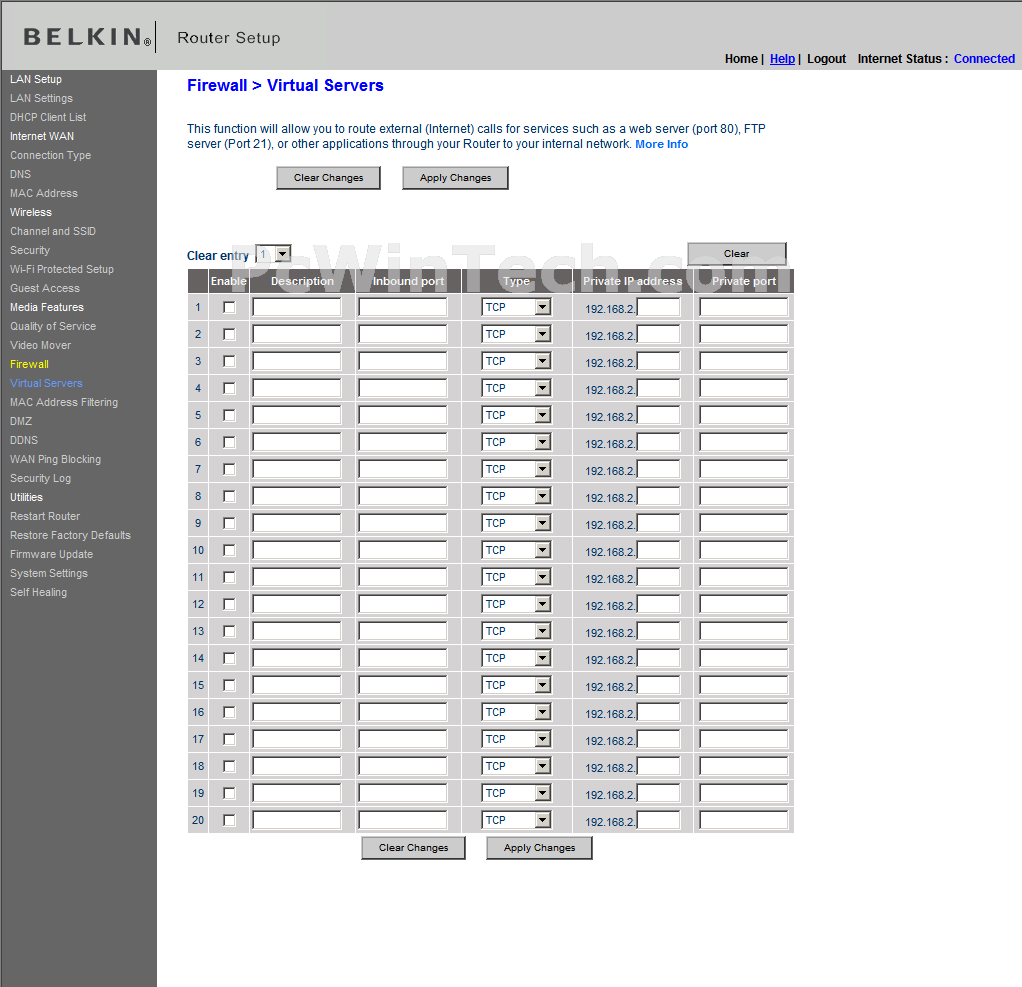The image size is (1022, 987).
Task: Open the More Info link
Action: pos(662,144)
